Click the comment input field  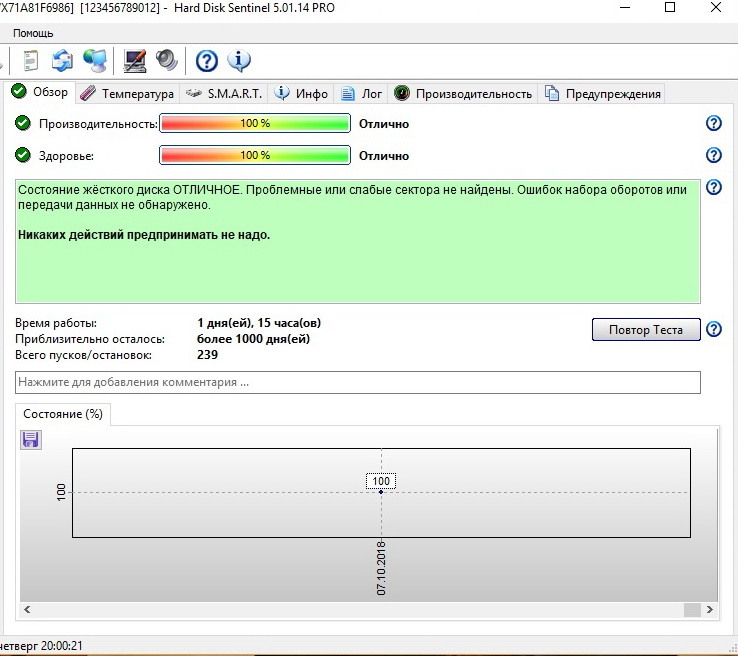point(357,382)
